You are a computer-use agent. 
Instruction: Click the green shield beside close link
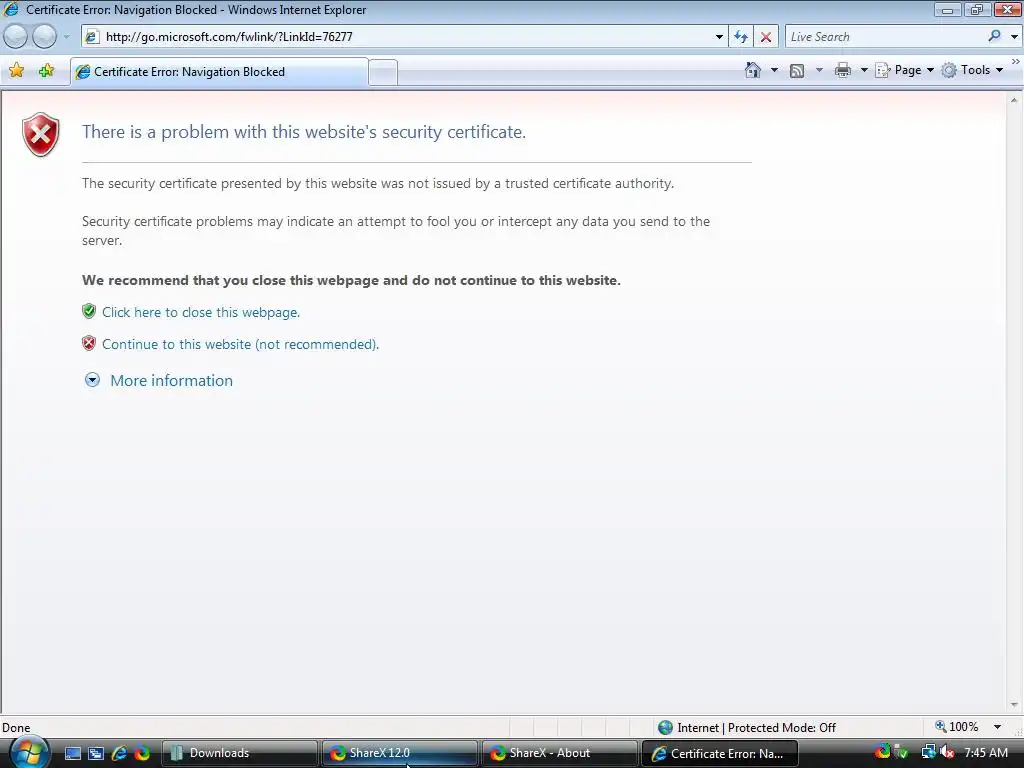coord(89,311)
